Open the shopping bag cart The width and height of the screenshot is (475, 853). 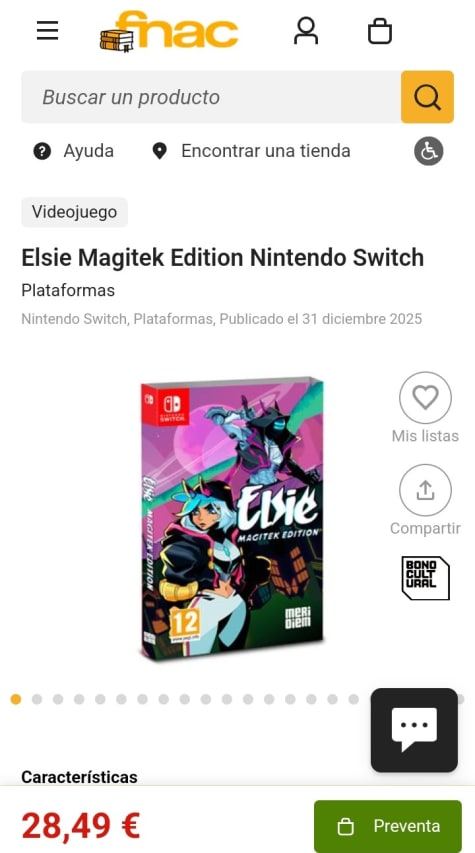point(380,31)
